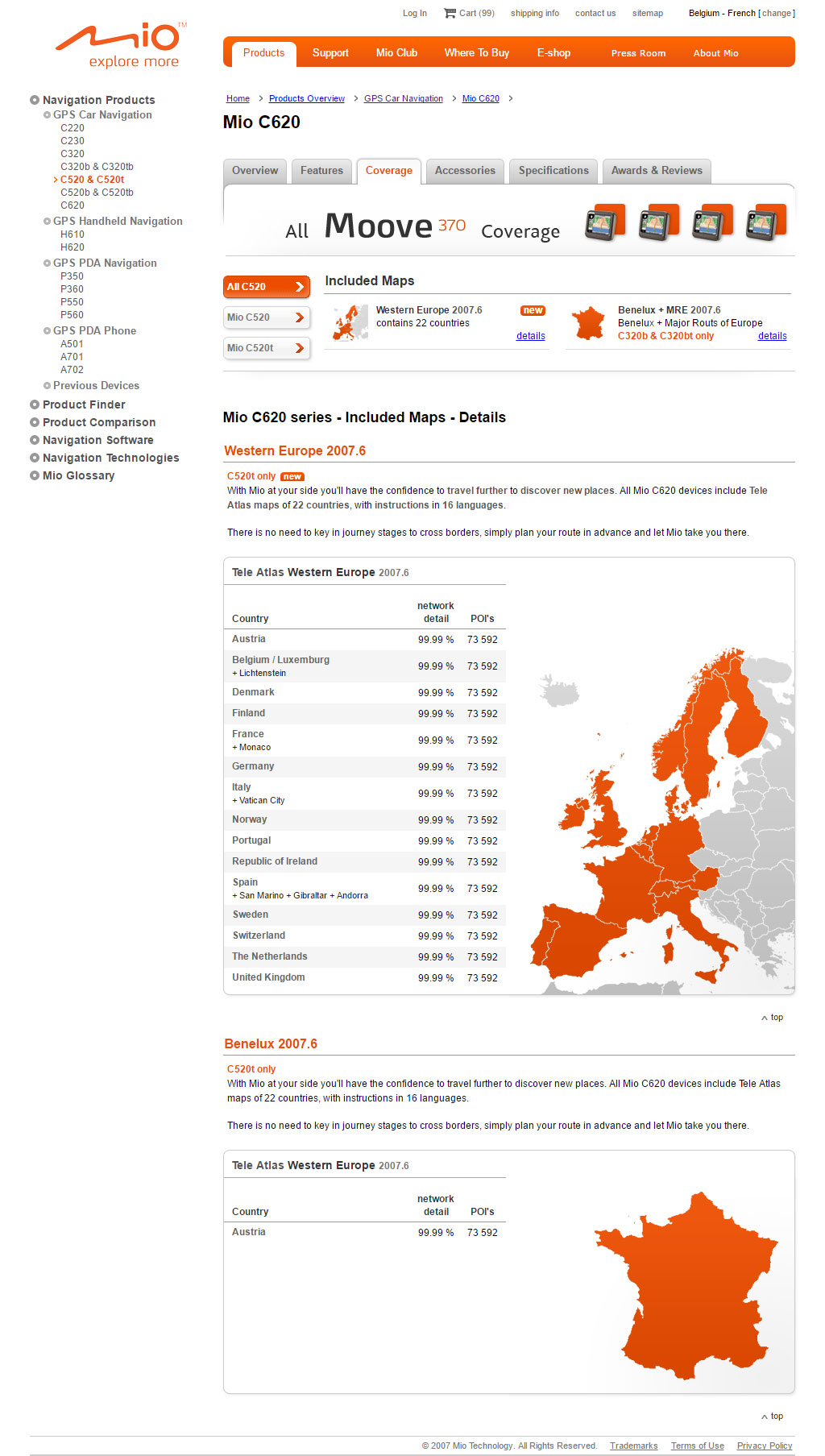Select C230 in sidebar list
Image resolution: width=825 pixels, height=1456 pixels.
73,141
